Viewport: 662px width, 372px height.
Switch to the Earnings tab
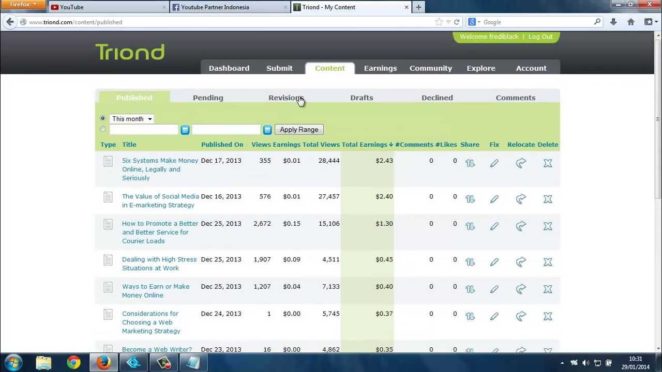pyautogui.click(x=380, y=68)
